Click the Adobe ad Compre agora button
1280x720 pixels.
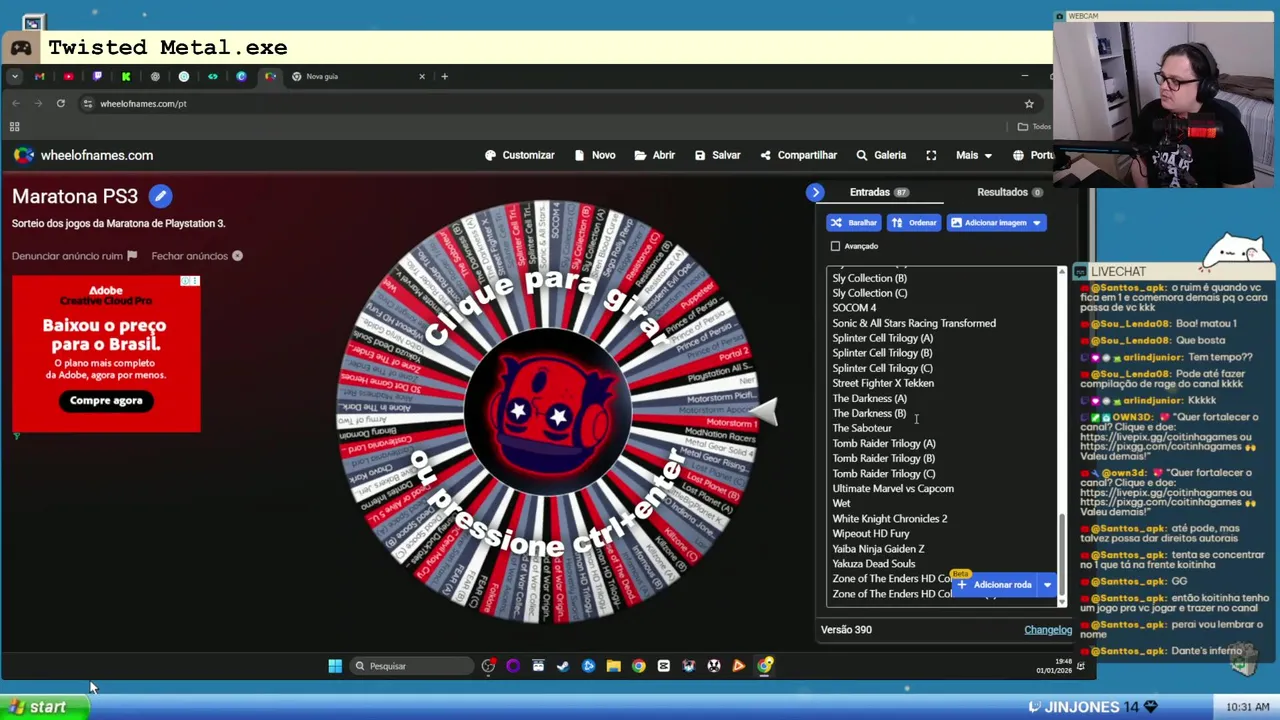pos(106,400)
